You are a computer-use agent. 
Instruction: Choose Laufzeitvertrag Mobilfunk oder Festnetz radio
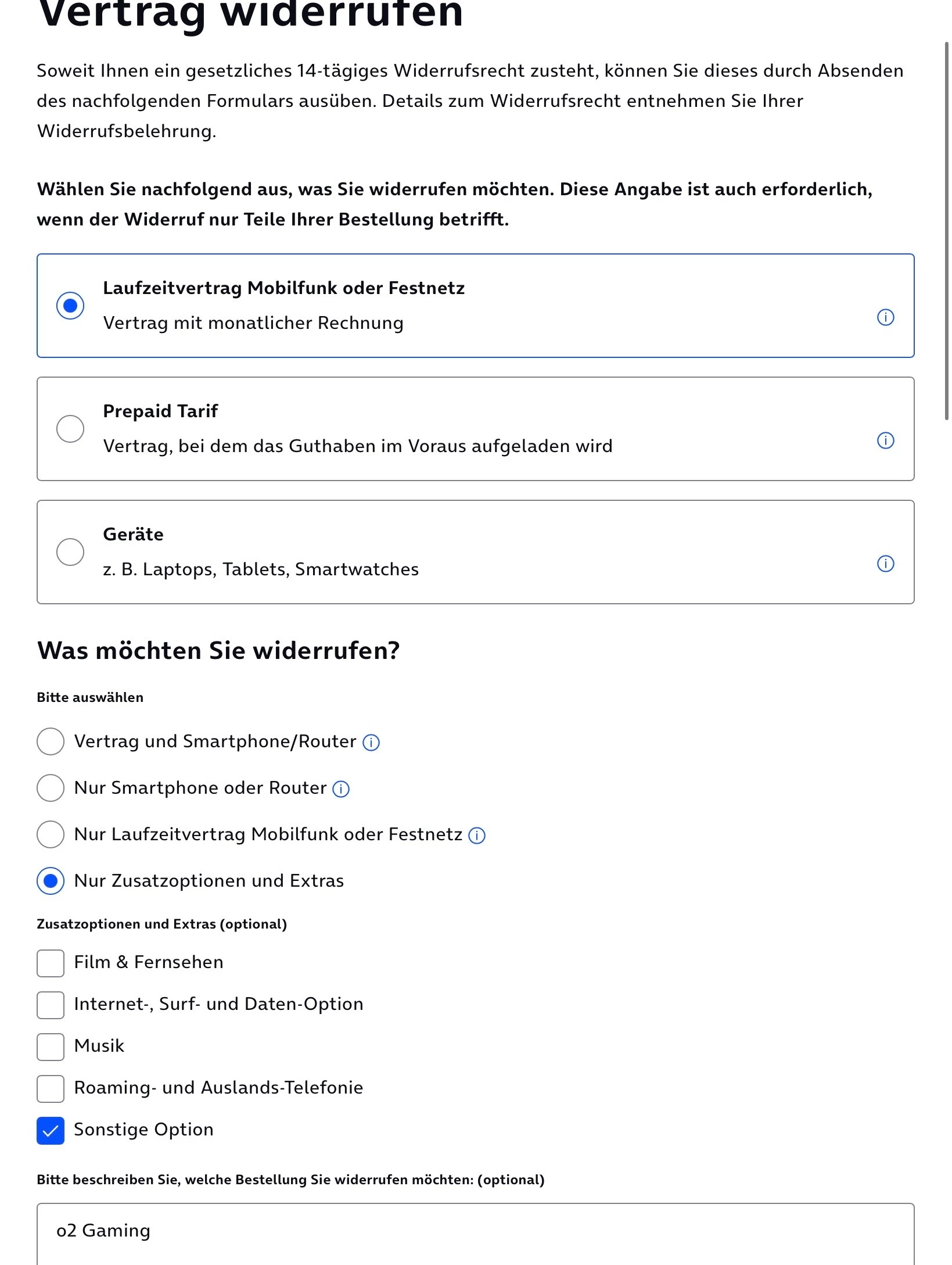70,306
